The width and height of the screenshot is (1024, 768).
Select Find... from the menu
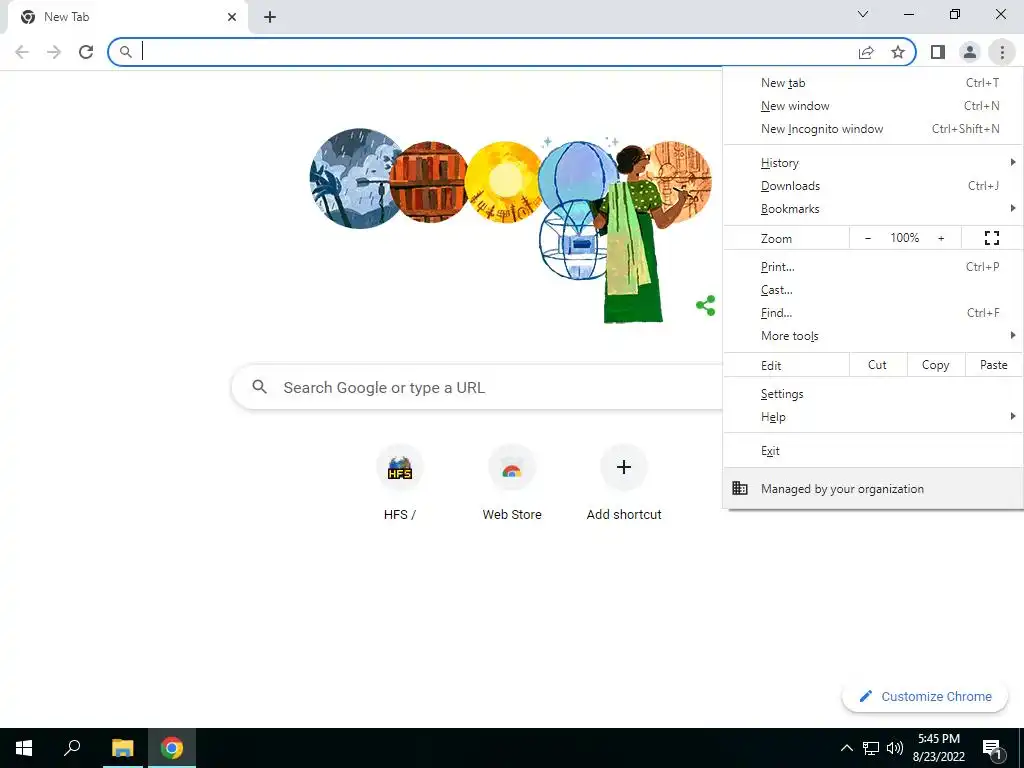pyautogui.click(x=872, y=313)
